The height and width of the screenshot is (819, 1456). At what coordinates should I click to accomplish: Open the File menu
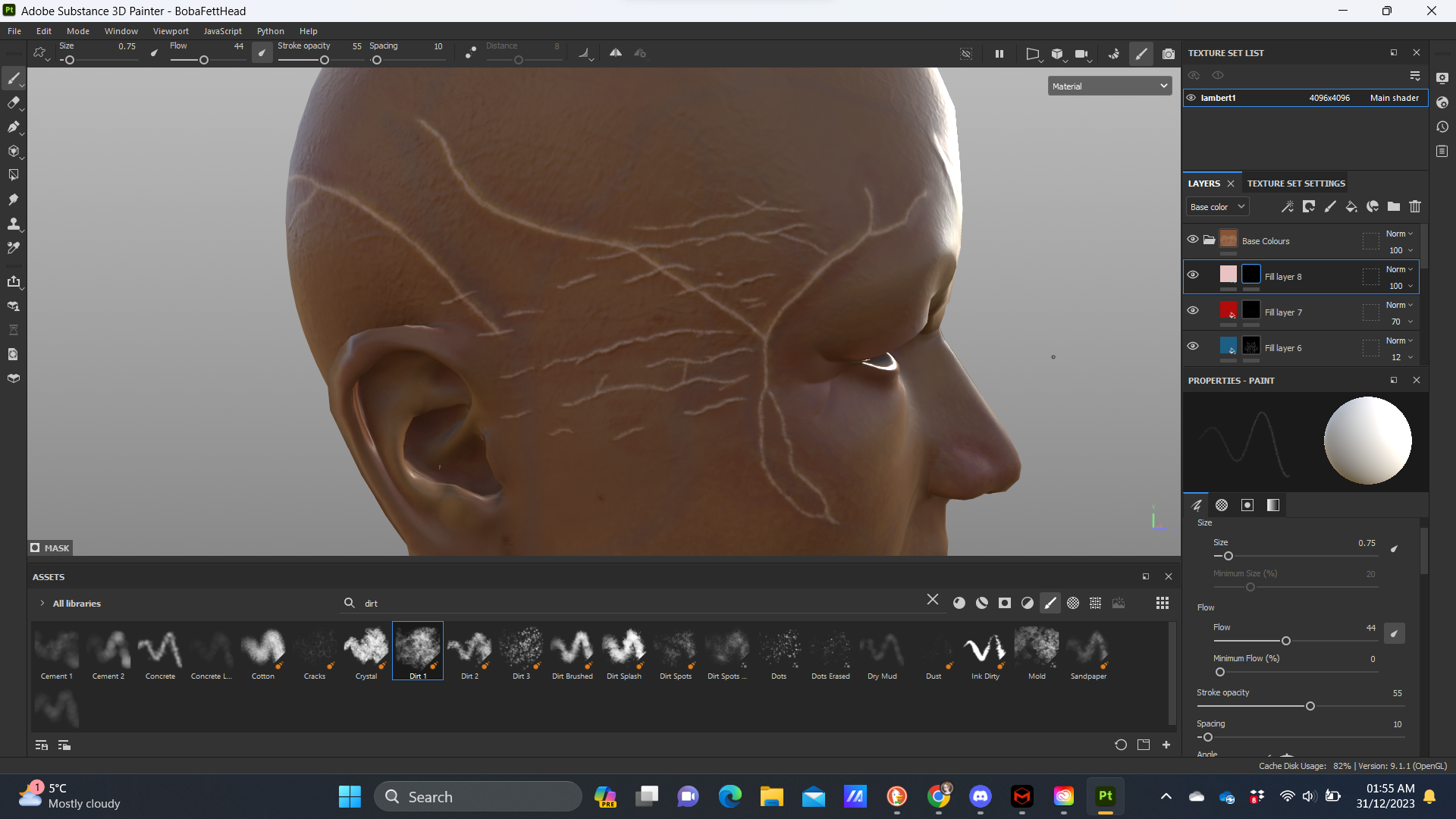point(14,31)
